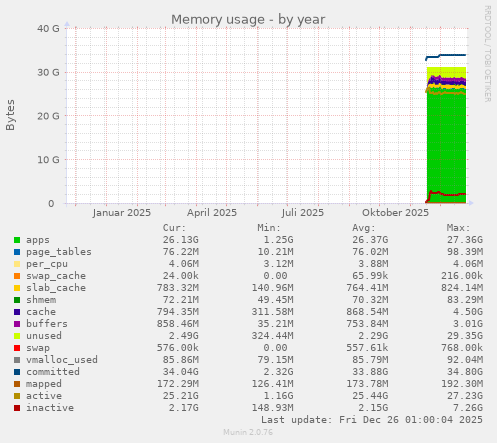Click the cache max value 4.50G
Screen dimensions: 497x443
(468, 312)
